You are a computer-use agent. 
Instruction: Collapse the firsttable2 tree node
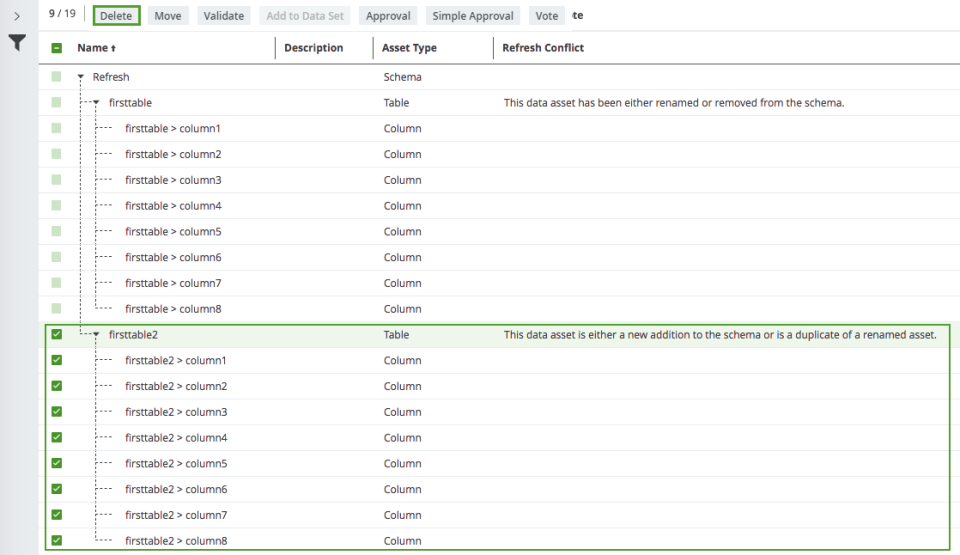pyautogui.click(x=96, y=335)
